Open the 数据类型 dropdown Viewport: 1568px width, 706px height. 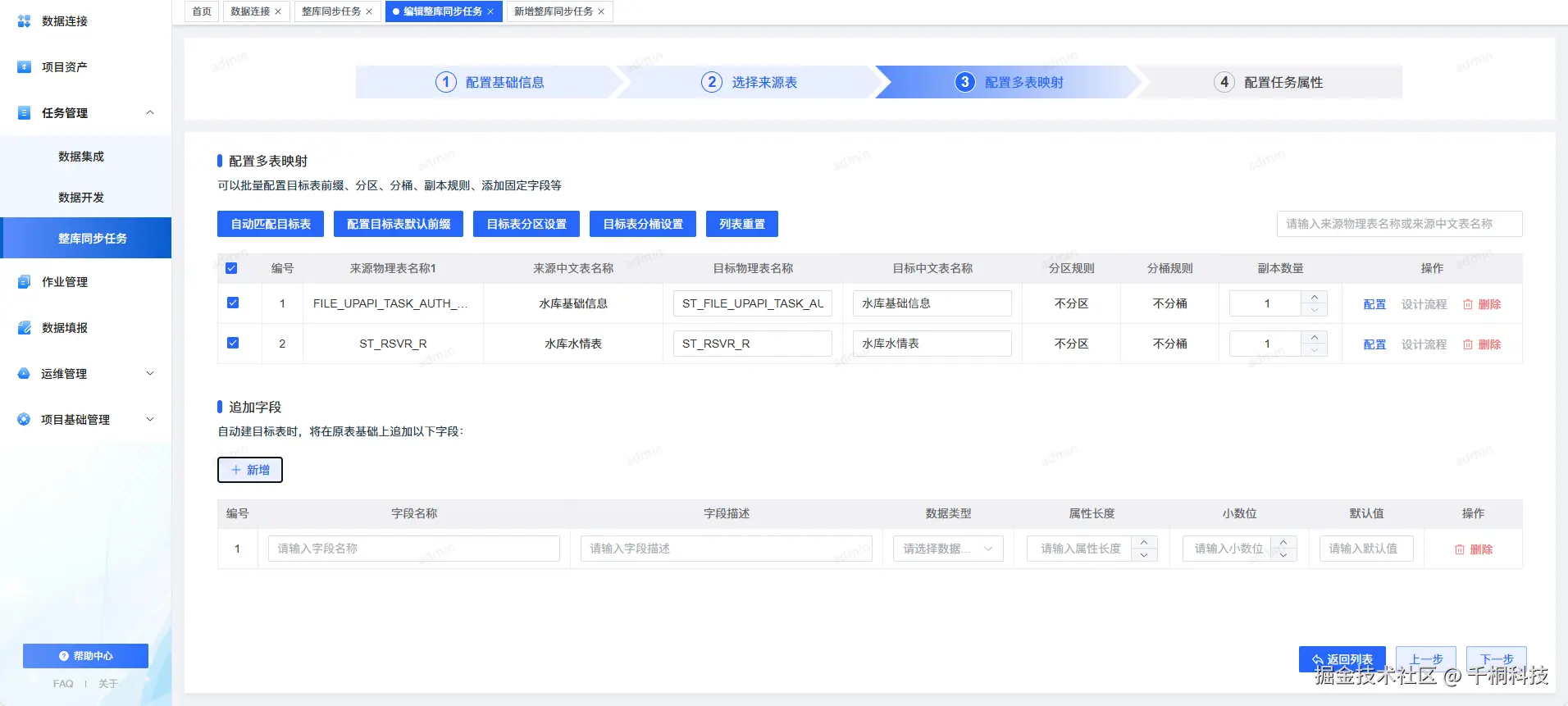[x=948, y=549]
